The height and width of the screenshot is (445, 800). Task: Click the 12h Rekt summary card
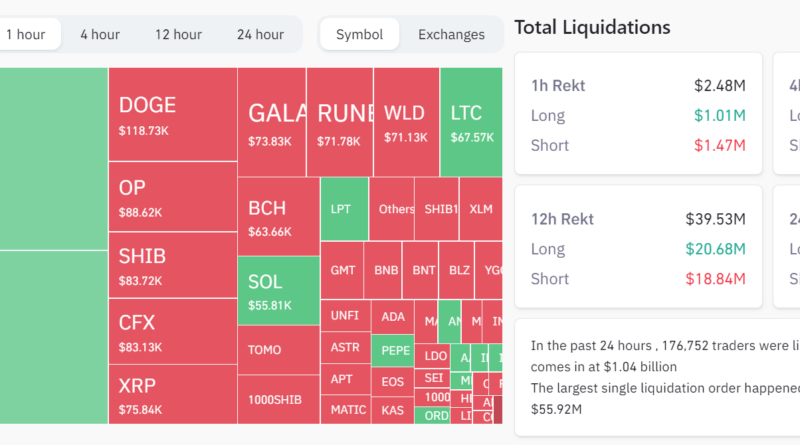click(x=637, y=247)
